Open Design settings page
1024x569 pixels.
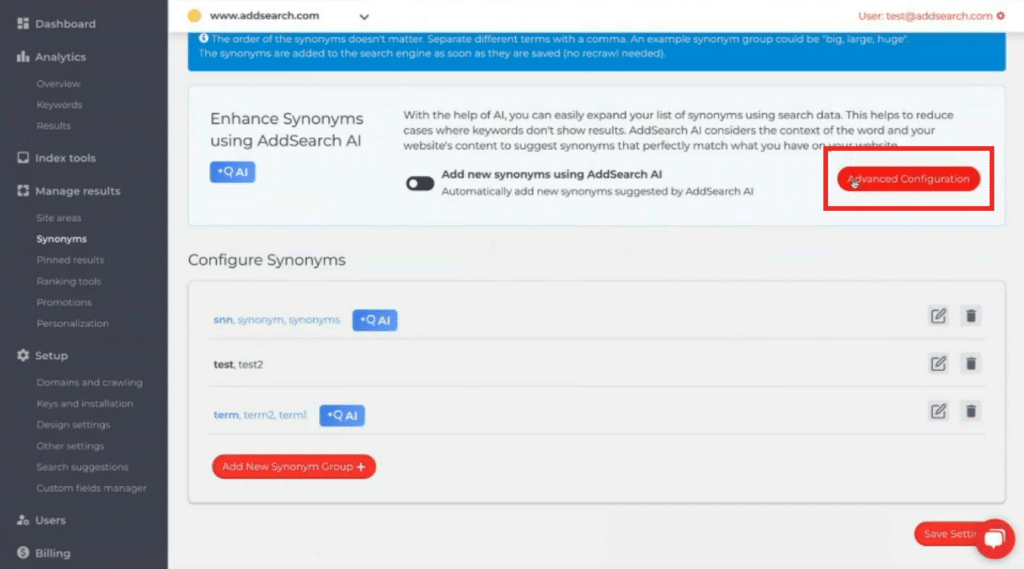tap(73, 425)
